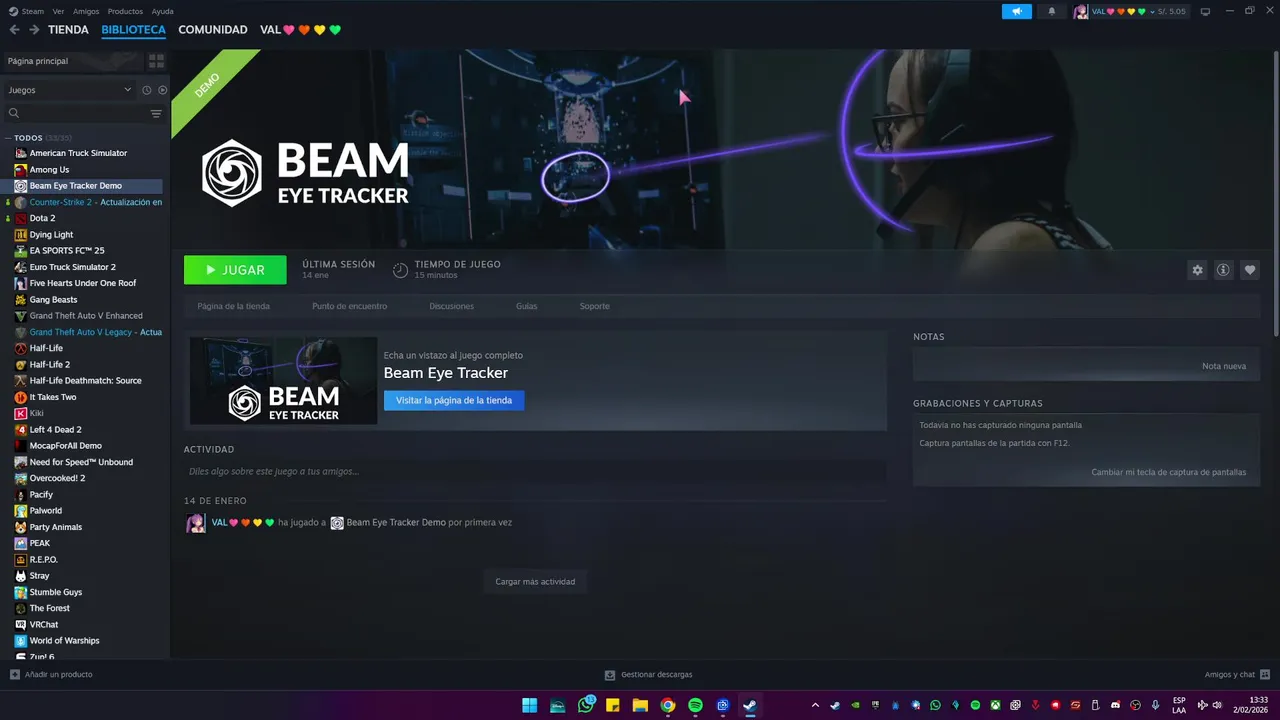
Task: Click the main page vertical scrollbar
Action: pyautogui.click(x=1275, y=195)
